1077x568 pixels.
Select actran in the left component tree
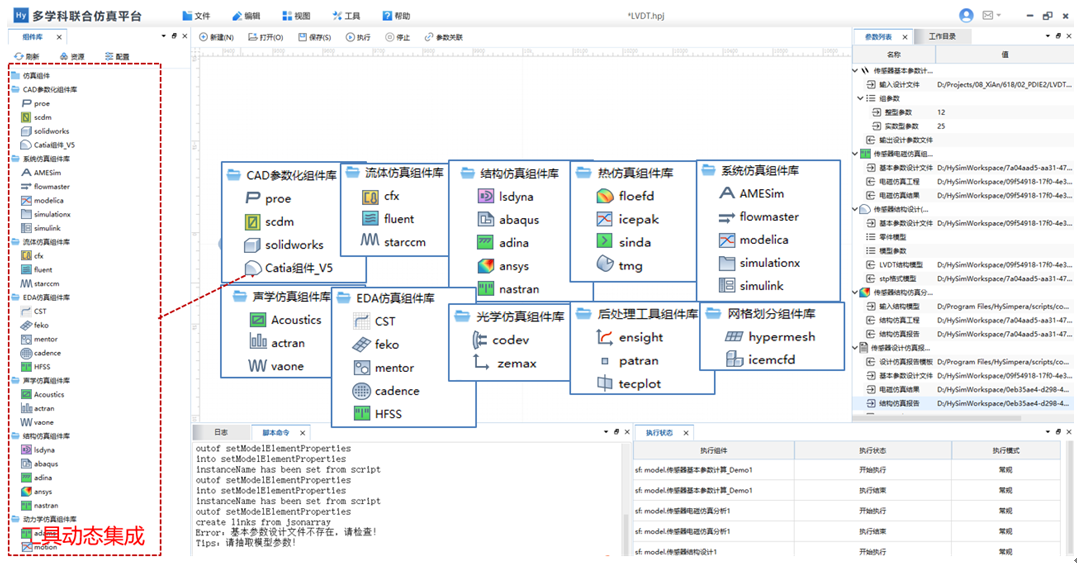[x=38, y=408]
